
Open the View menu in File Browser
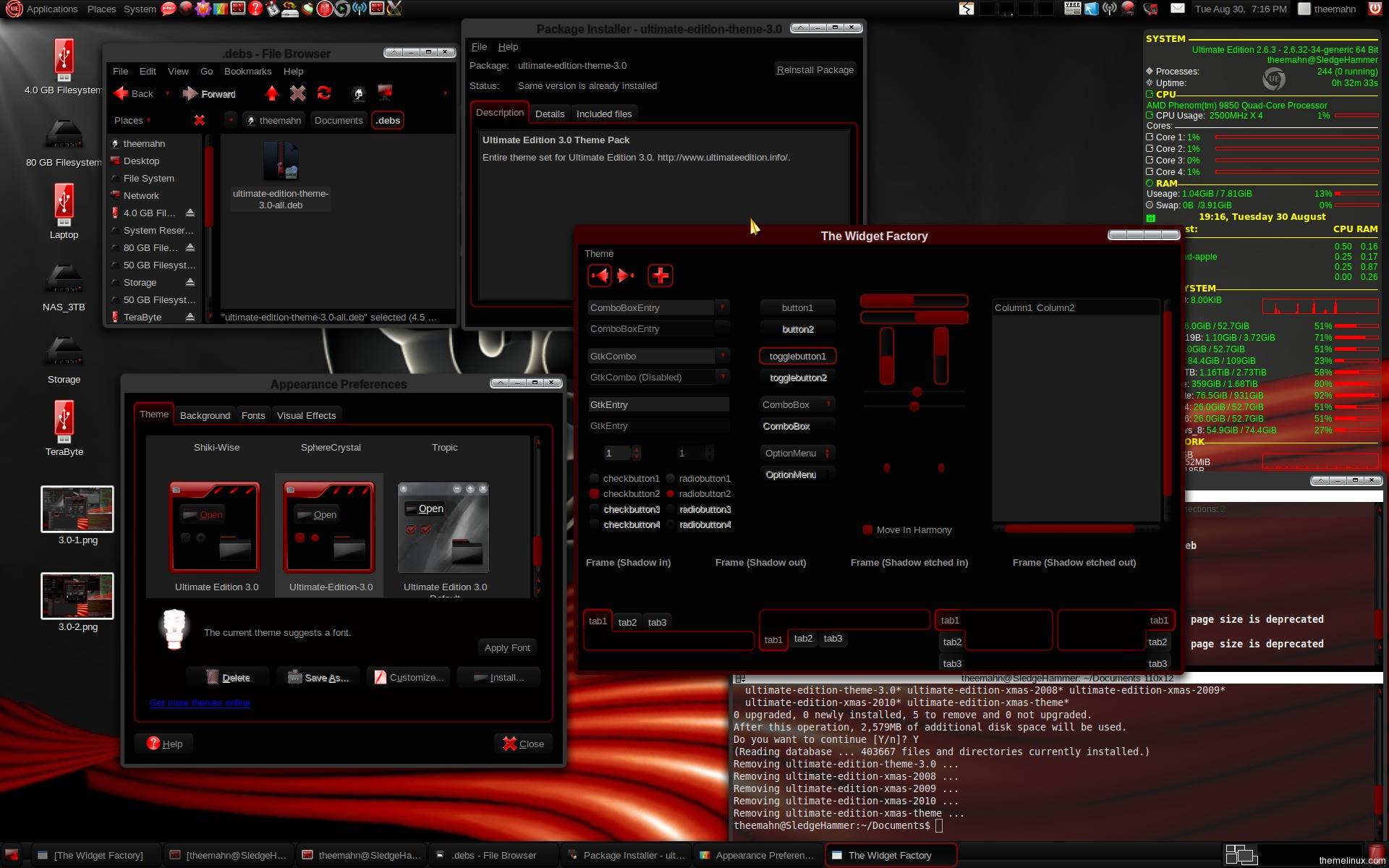tap(178, 71)
